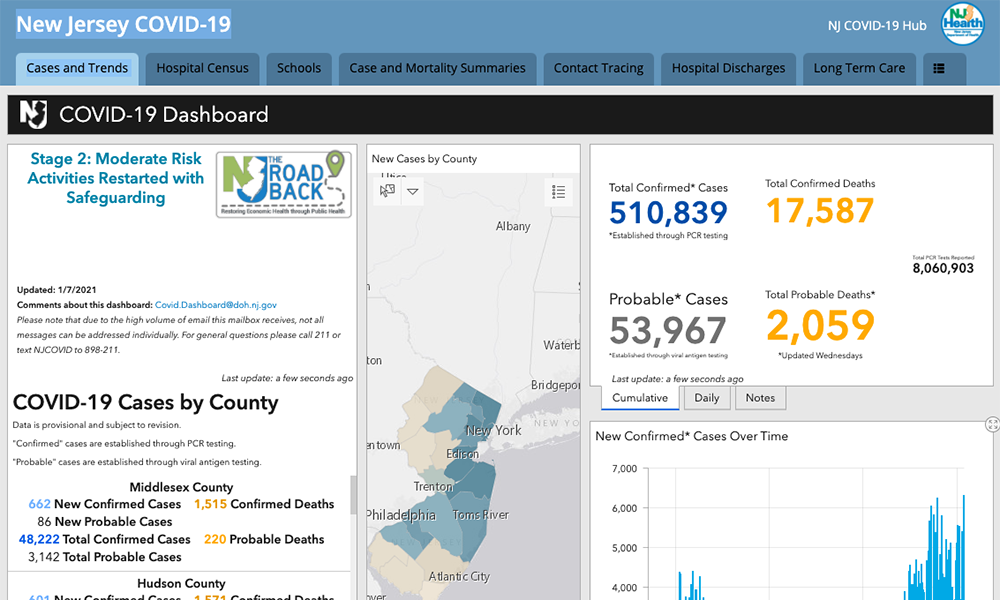Click Probable Cases value 53,967
1000x600 pixels.
pos(668,330)
